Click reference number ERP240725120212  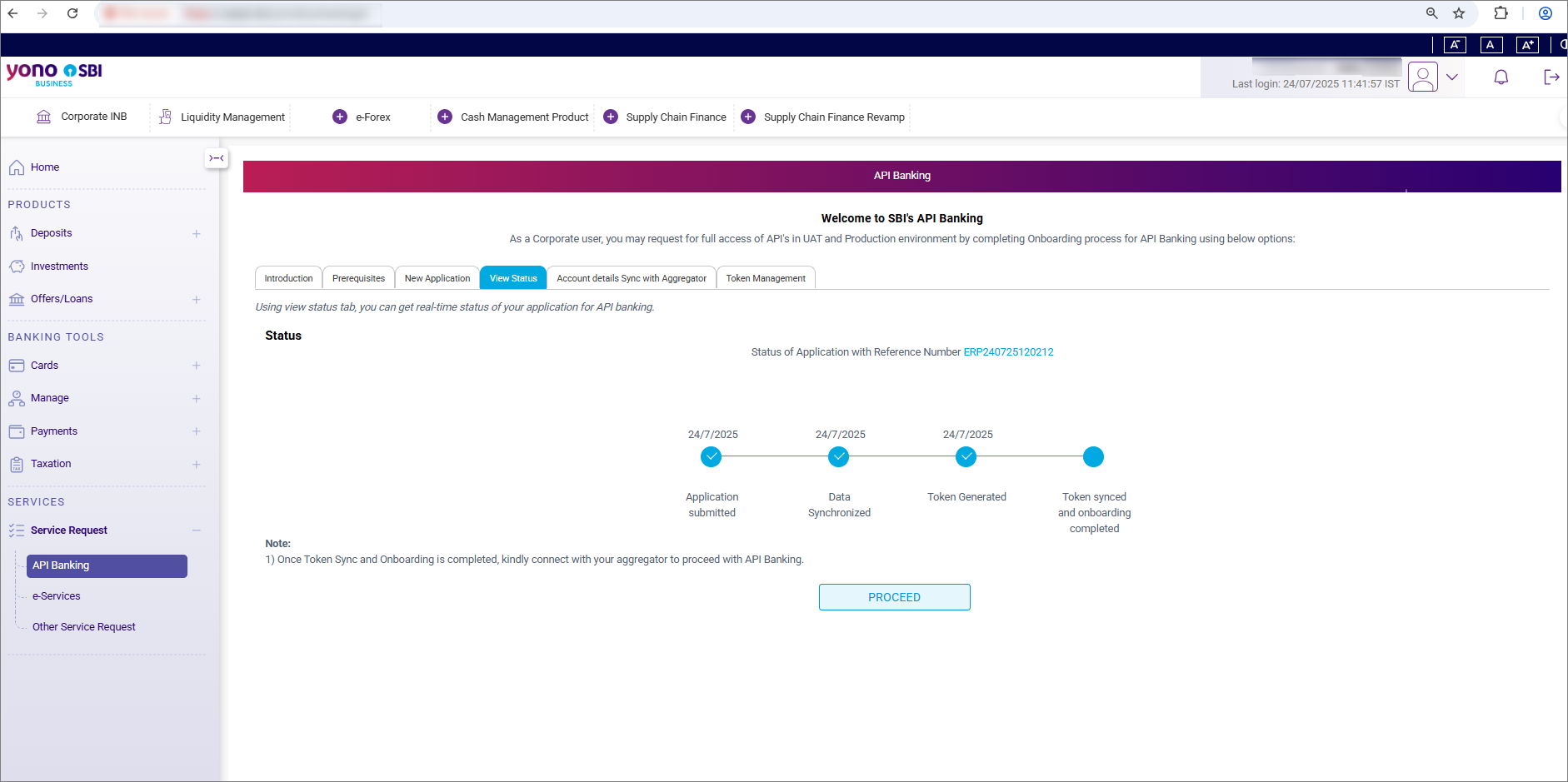click(1009, 352)
